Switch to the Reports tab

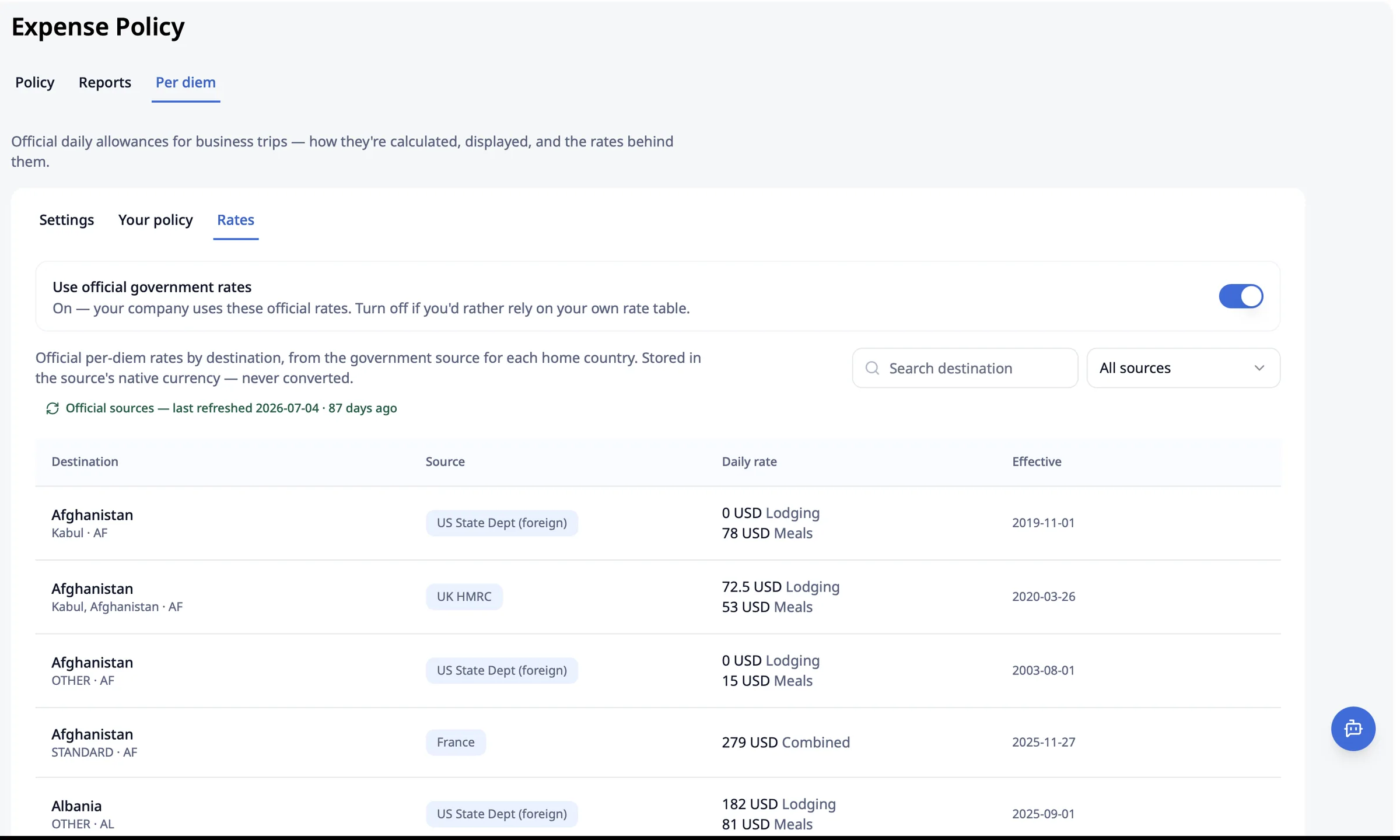click(x=105, y=82)
